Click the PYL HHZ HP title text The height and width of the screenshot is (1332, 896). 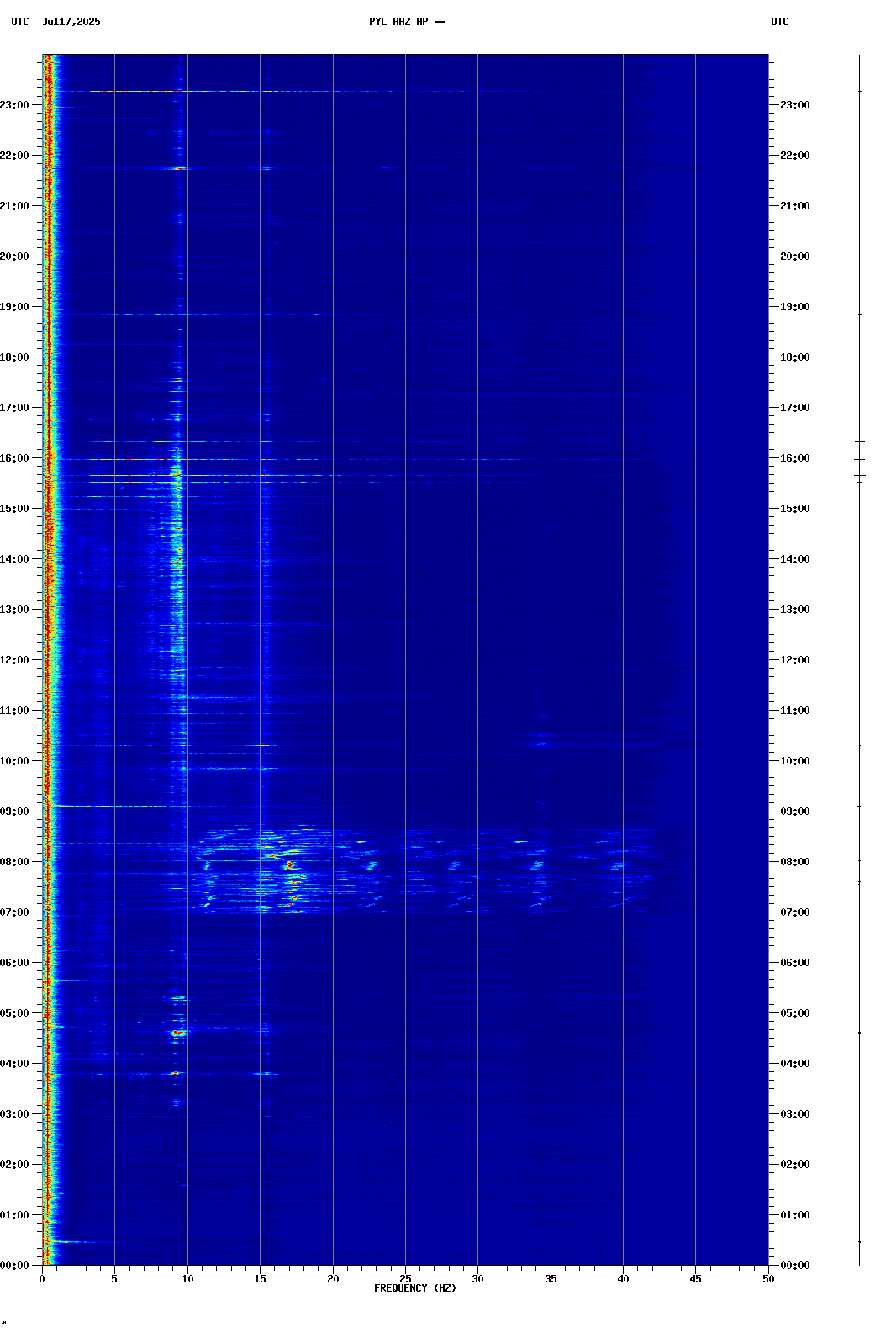point(407,22)
